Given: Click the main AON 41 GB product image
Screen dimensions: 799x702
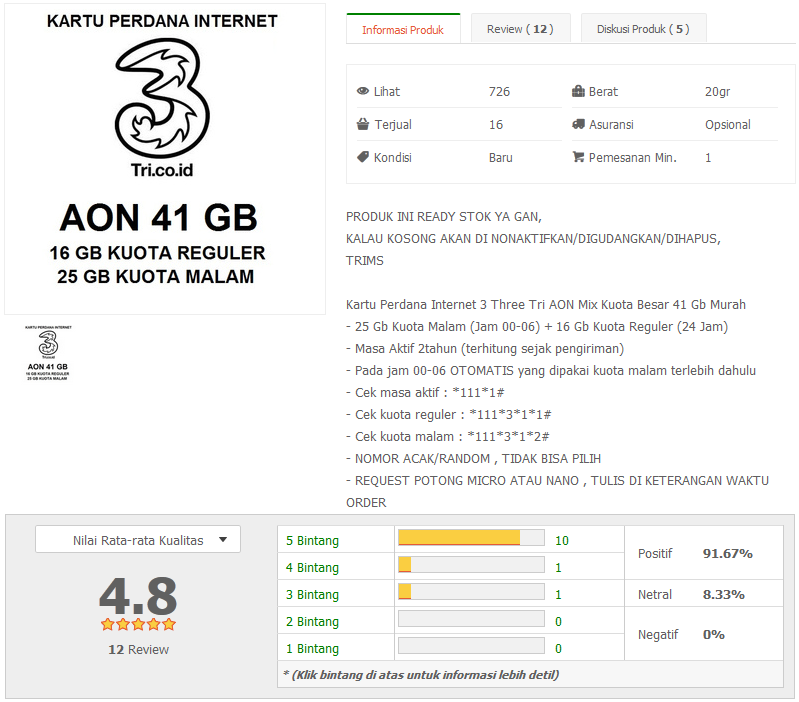Looking at the screenshot, I should [x=165, y=159].
